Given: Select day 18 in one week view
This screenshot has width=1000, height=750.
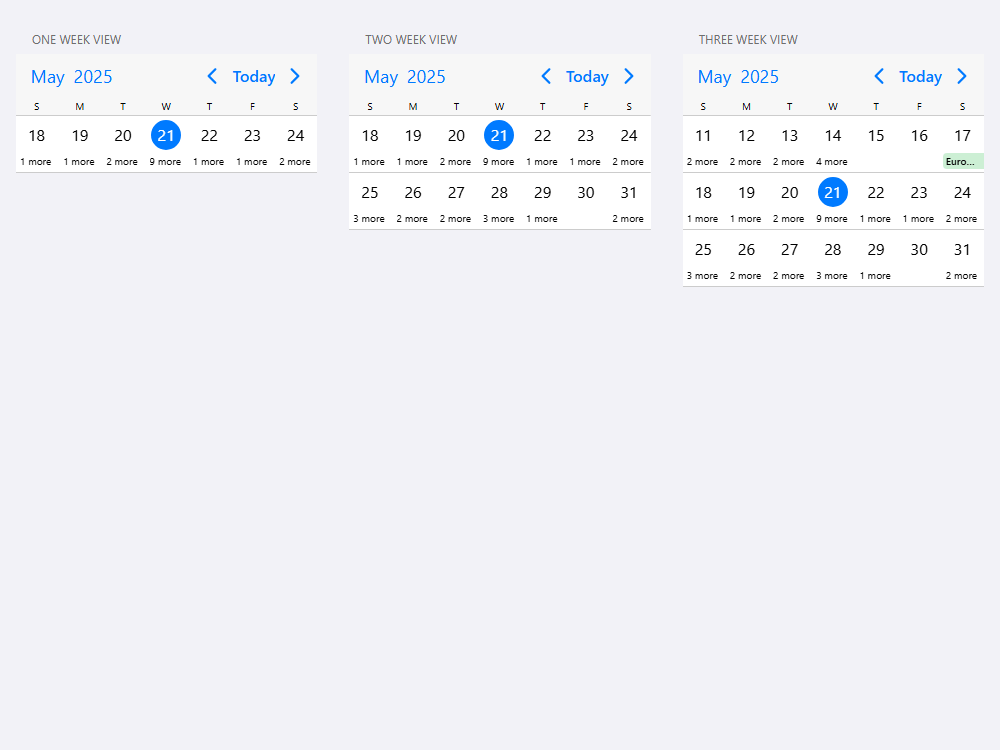Looking at the screenshot, I should (x=37, y=135).
